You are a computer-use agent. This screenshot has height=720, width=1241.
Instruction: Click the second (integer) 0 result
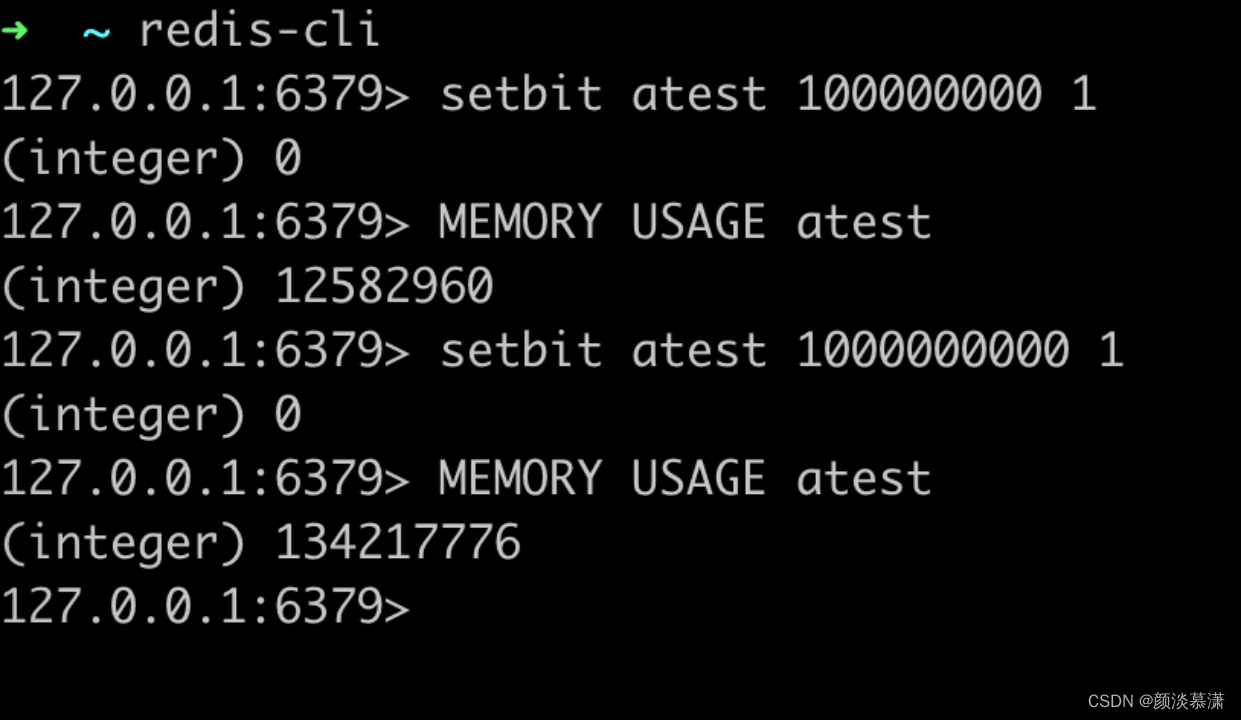151,415
